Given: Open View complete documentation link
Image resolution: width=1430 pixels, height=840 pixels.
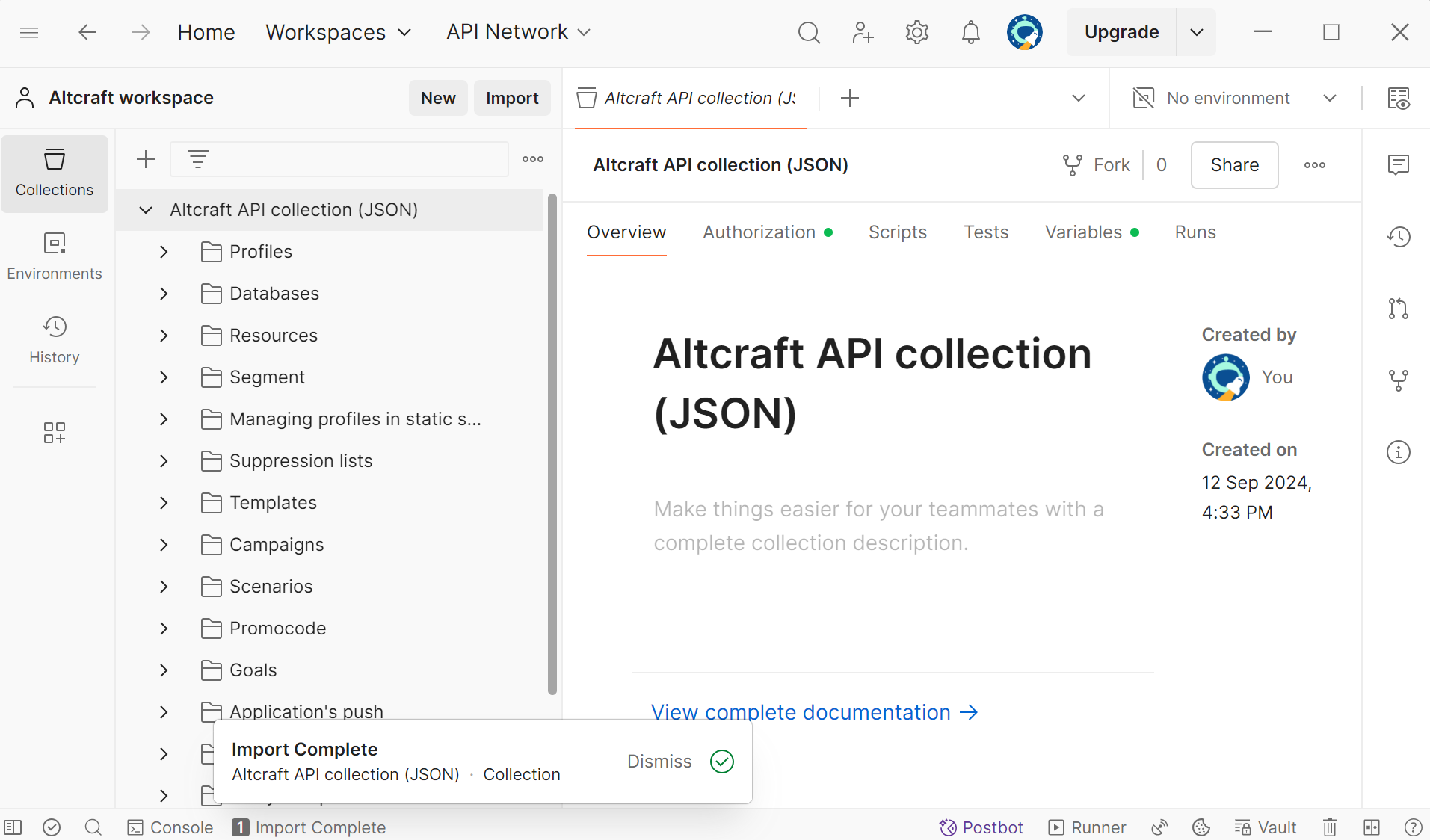Looking at the screenshot, I should click(814, 712).
